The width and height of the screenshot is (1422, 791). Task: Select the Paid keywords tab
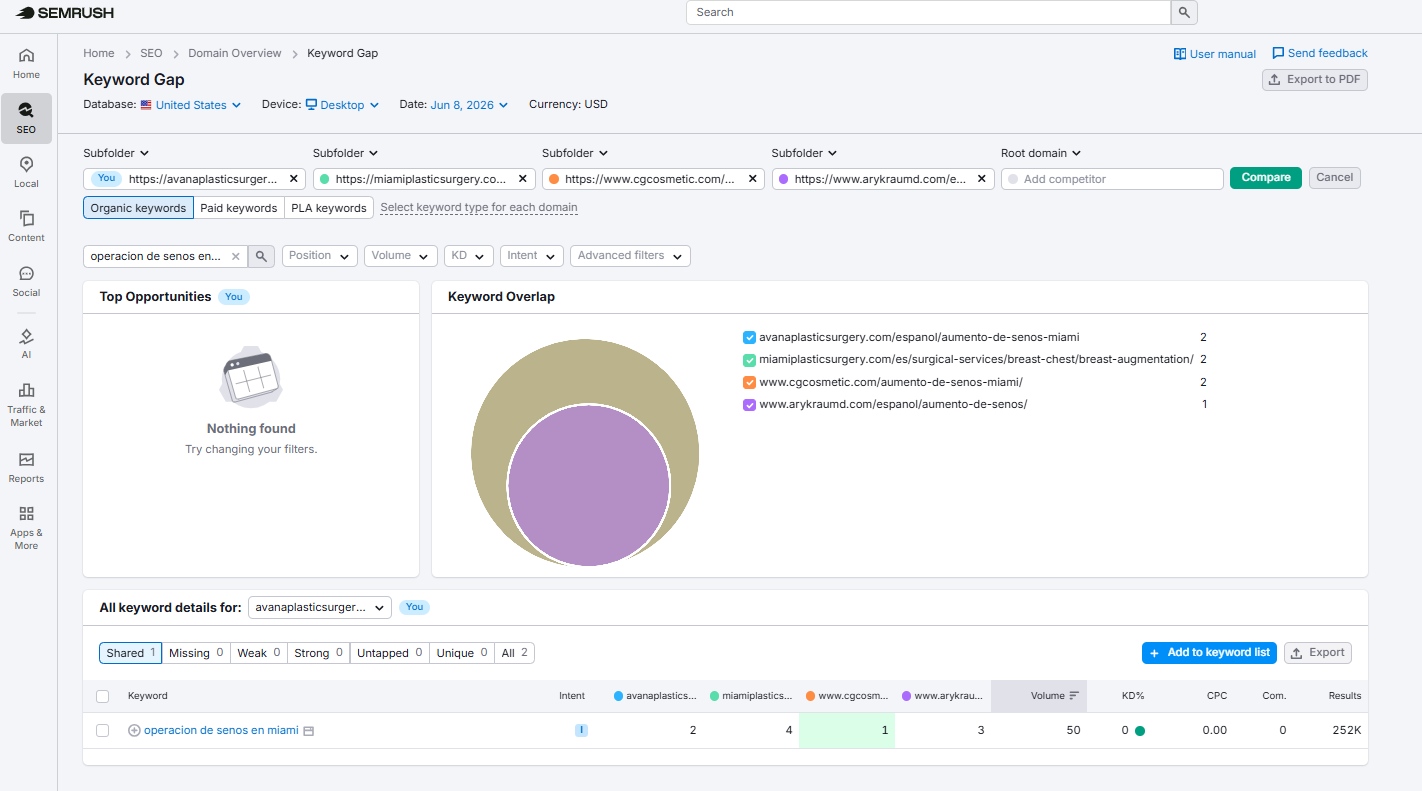coord(239,208)
